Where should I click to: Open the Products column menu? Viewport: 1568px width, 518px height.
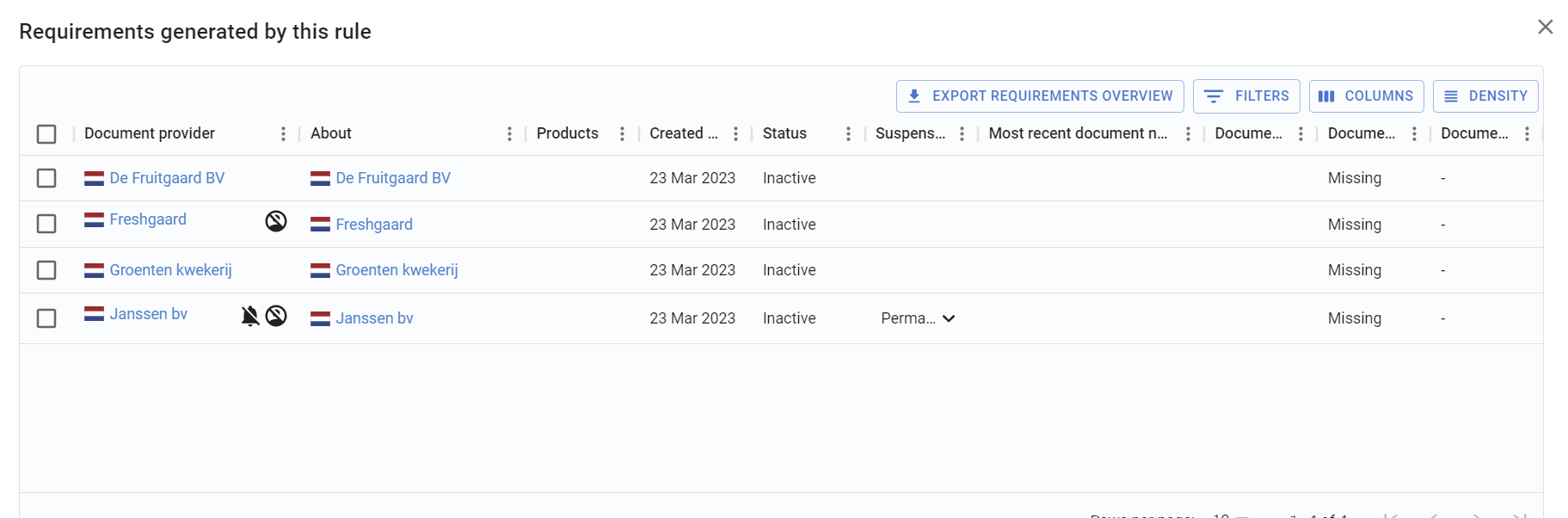[622, 133]
